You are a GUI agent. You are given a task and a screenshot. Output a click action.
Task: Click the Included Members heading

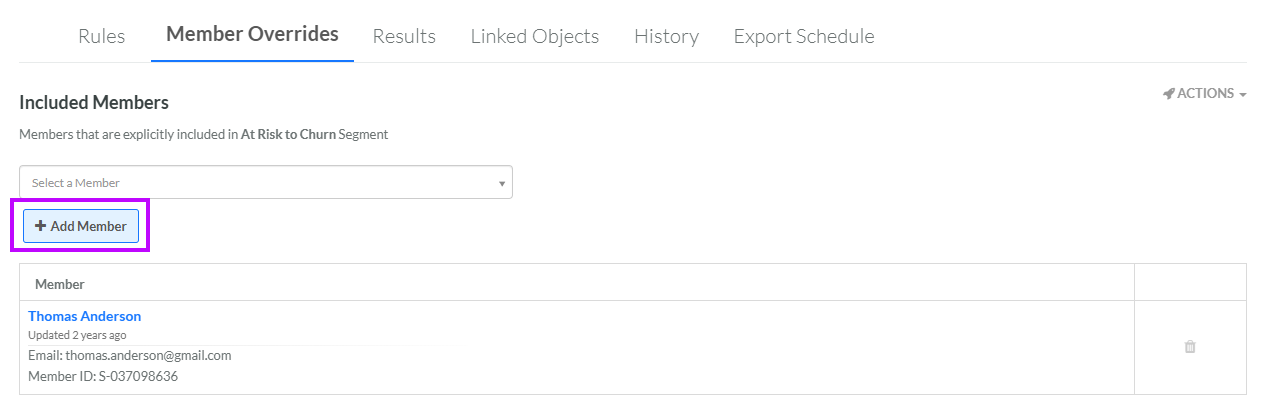(x=94, y=102)
